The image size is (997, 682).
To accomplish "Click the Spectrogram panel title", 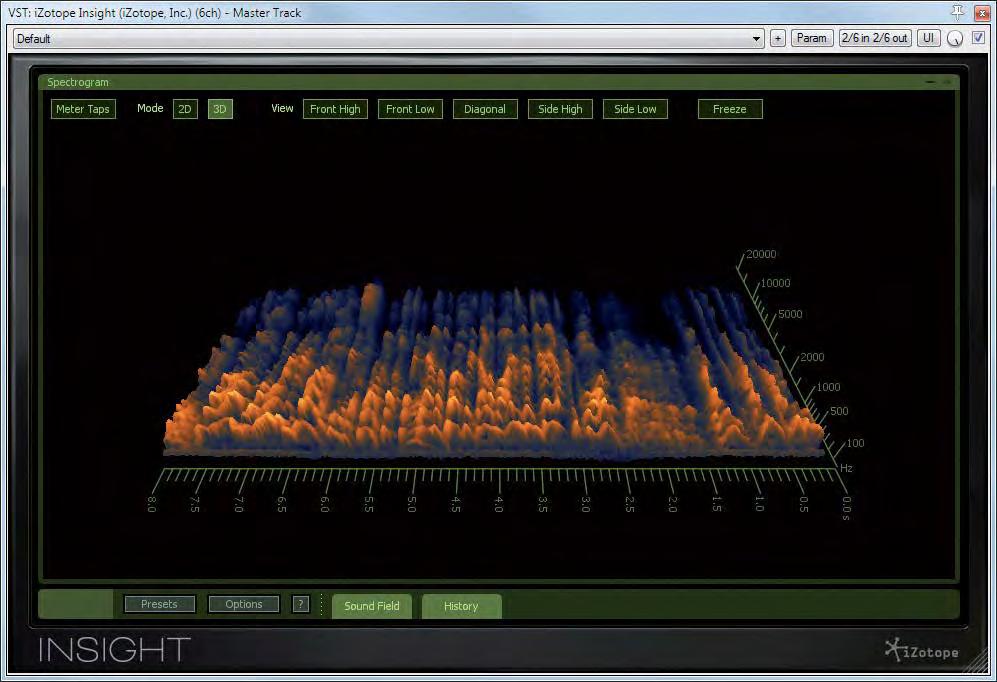I will click(78, 82).
